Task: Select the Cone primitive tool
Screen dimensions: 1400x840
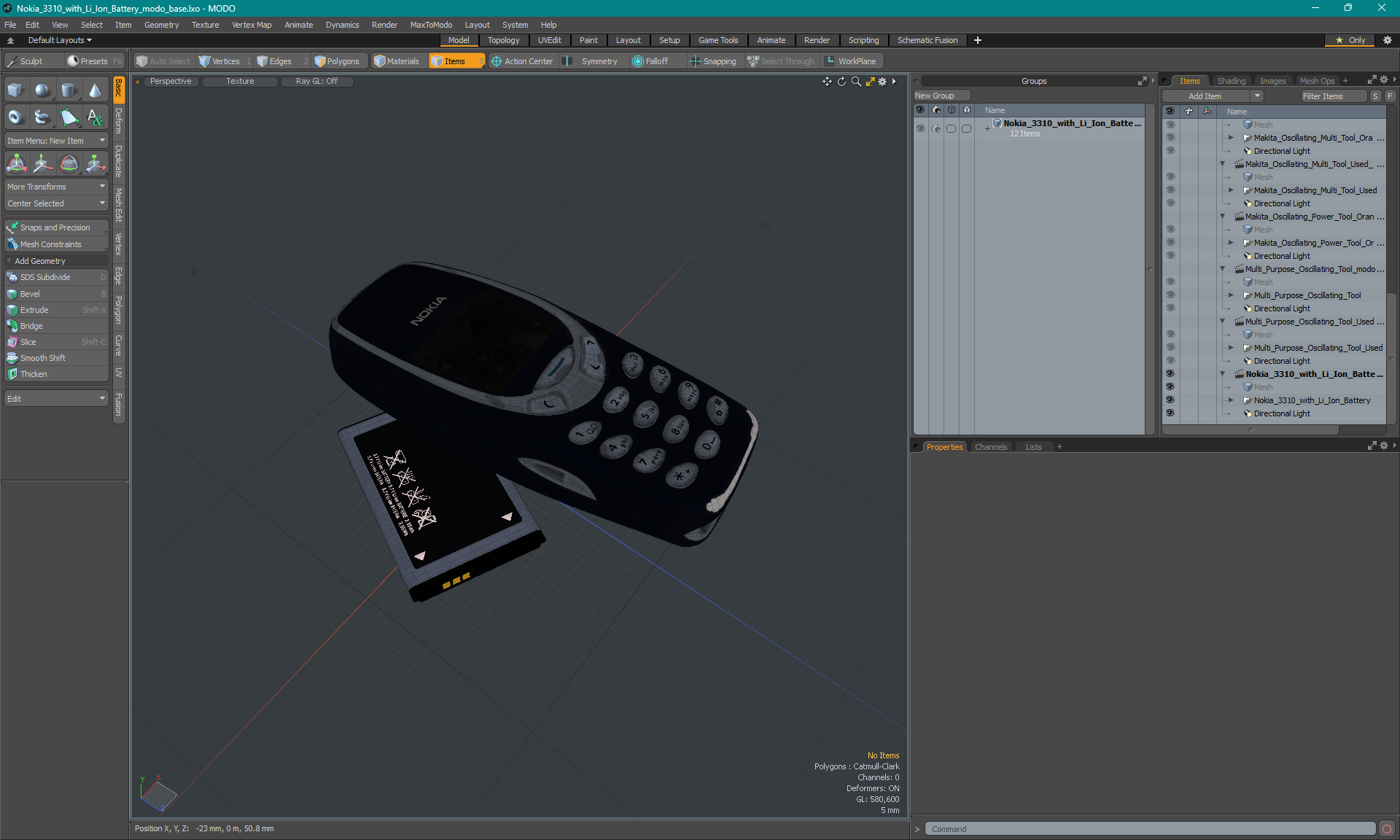Action: (x=95, y=90)
